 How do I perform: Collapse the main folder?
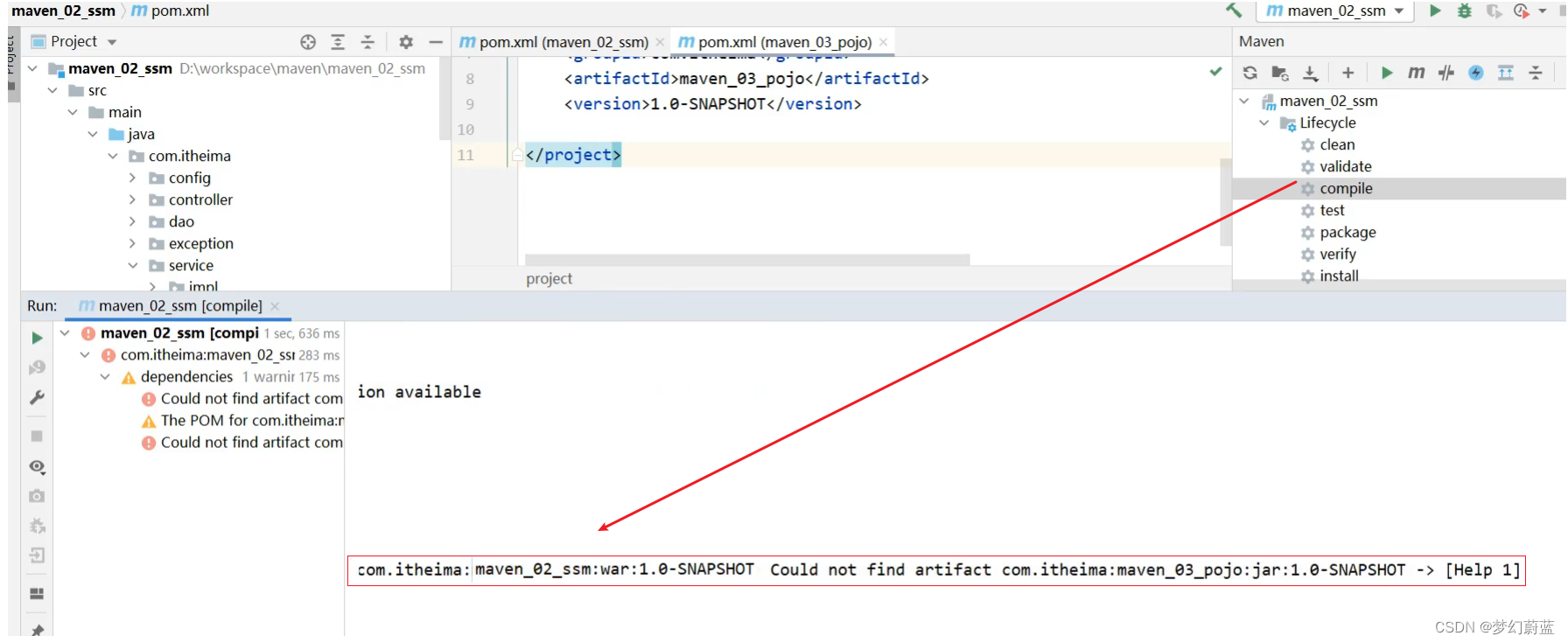click(73, 112)
